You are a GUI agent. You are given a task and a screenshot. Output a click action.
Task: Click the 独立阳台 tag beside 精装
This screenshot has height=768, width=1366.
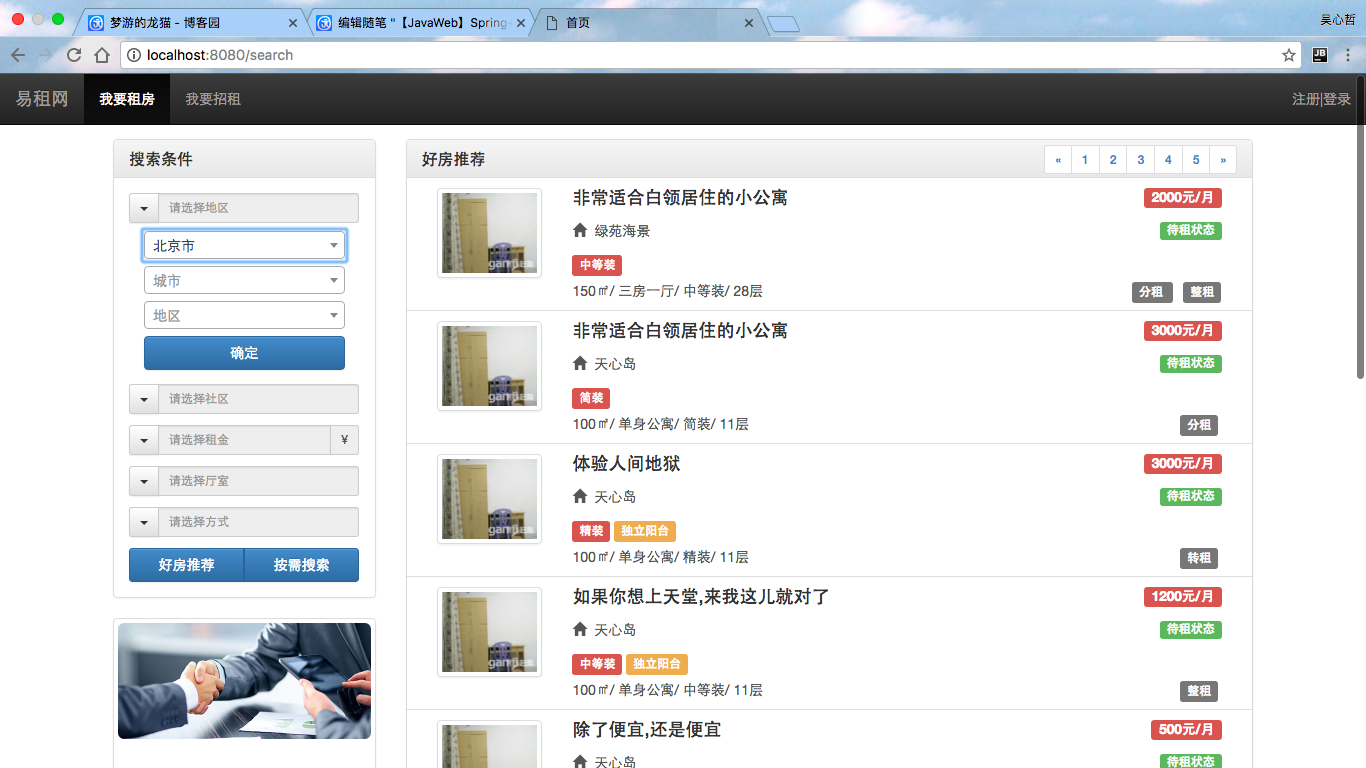(x=645, y=531)
